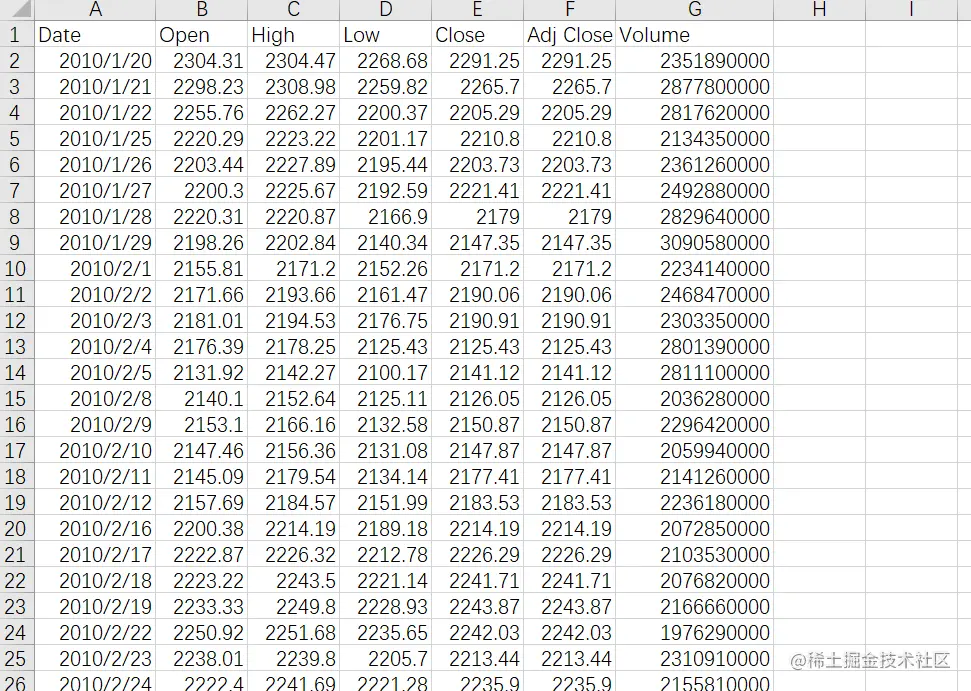Select Close column value 2242.03
Screen dimensions: 971x691
477,633
